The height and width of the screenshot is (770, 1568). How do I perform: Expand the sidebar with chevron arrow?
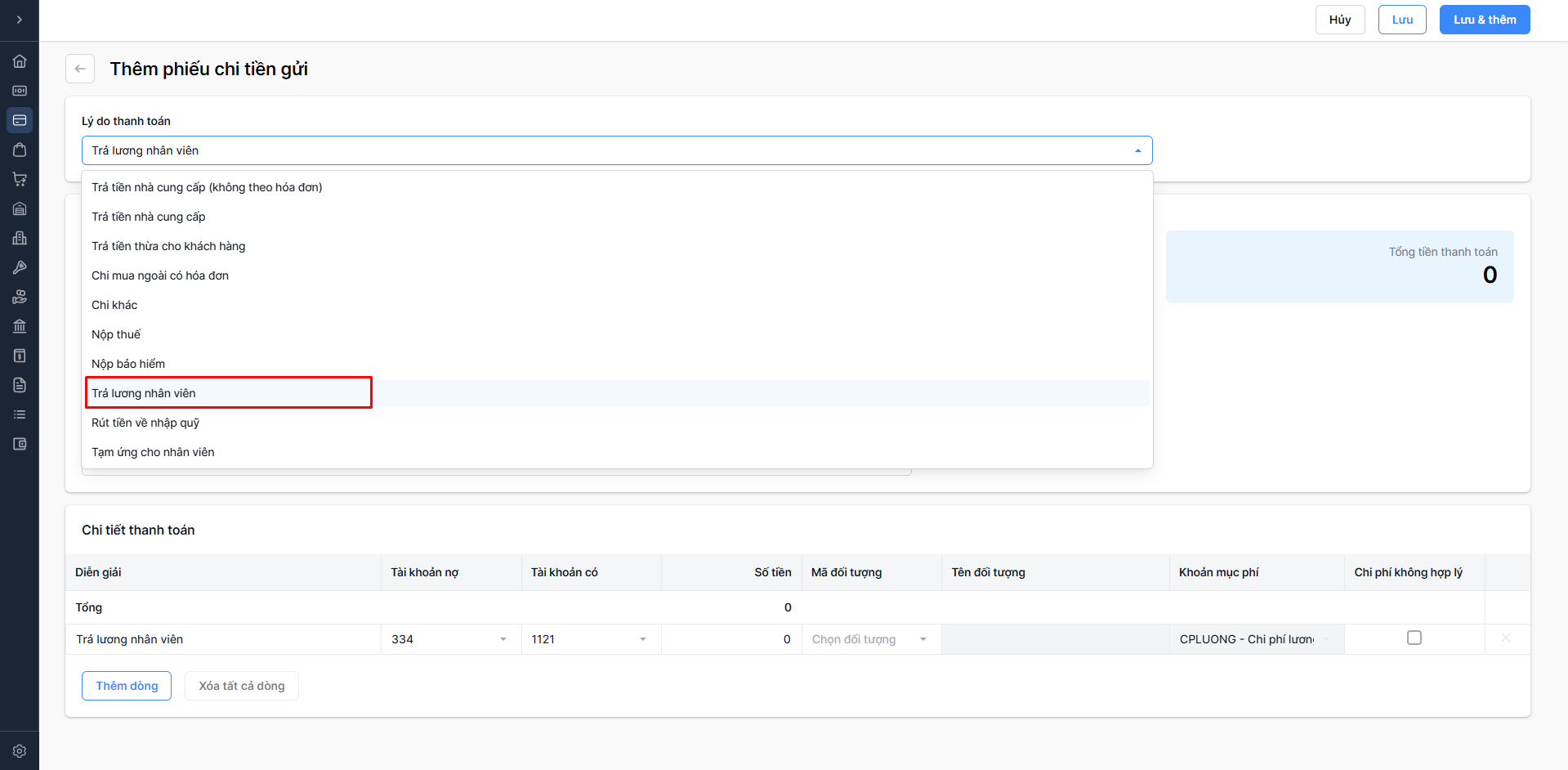click(x=20, y=20)
